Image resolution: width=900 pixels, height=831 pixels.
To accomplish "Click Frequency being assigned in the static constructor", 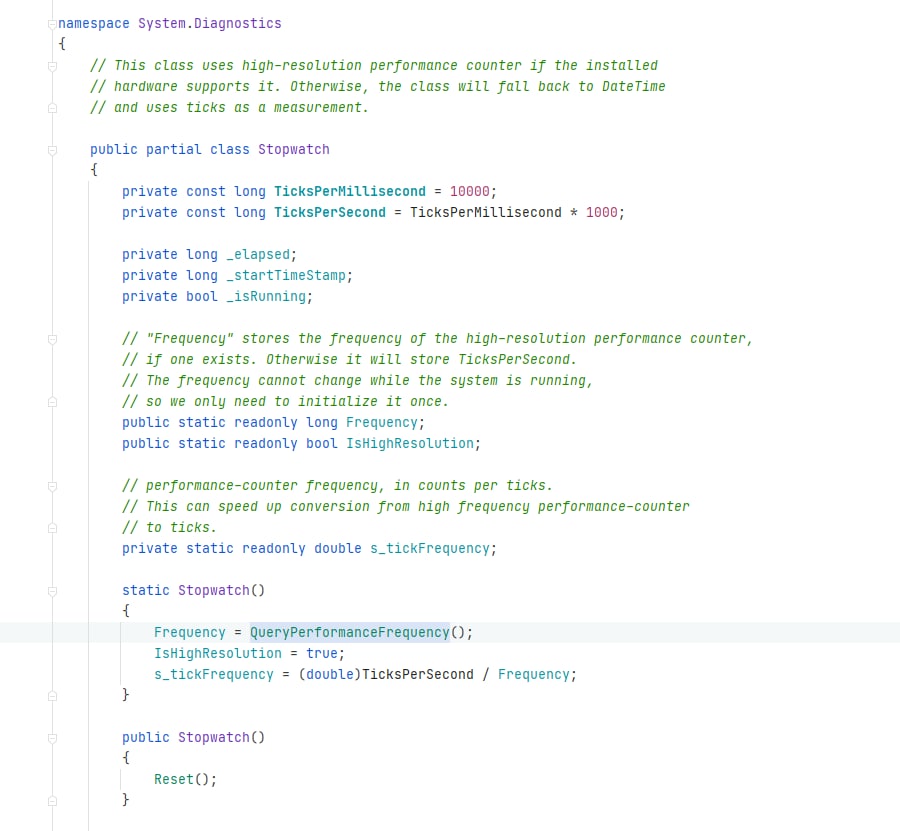I will pos(189,632).
